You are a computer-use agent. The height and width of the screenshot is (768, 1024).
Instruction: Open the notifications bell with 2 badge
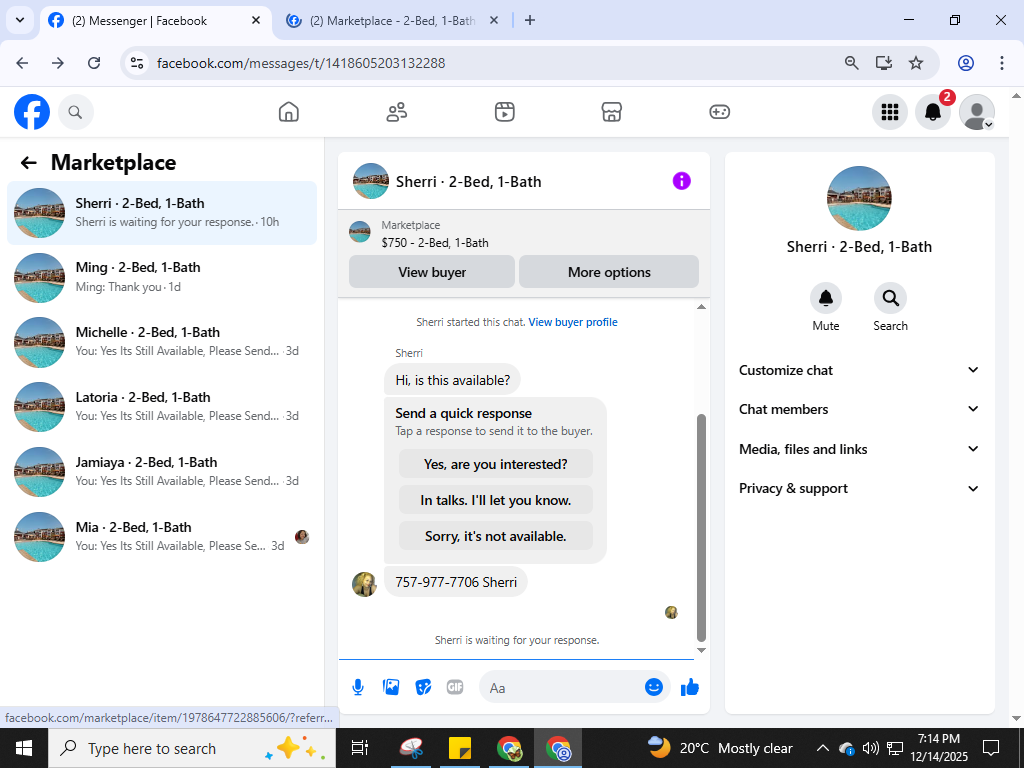click(x=933, y=112)
